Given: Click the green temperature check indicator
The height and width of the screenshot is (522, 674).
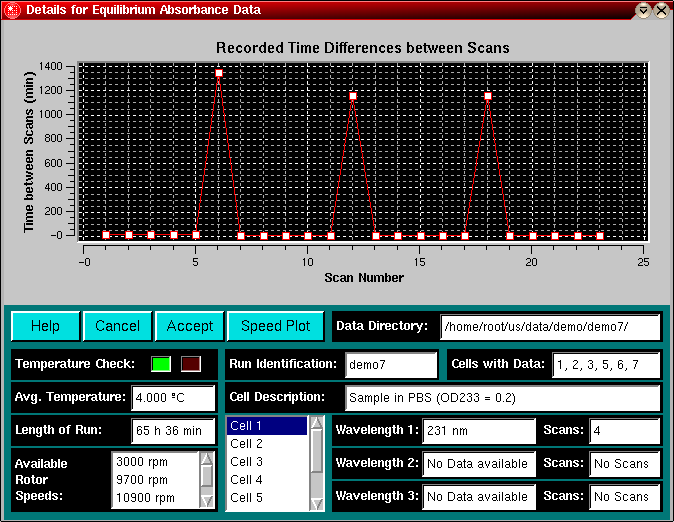Looking at the screenshot, I should click(x=161, y=364).
